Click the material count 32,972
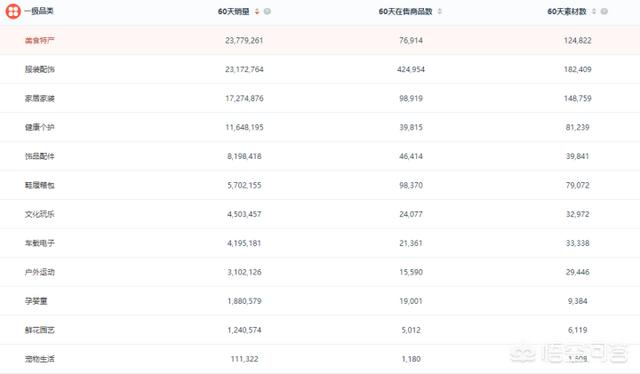The height and width of the screenshot is (374, 640). pos(578,214)
